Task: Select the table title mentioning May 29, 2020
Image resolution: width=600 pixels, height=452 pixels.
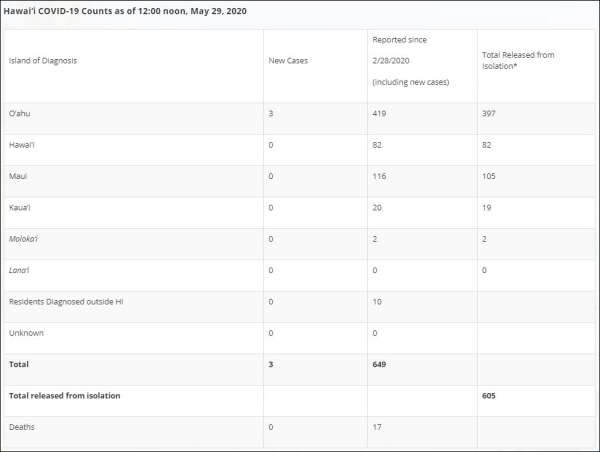Action: click(125, 11)
